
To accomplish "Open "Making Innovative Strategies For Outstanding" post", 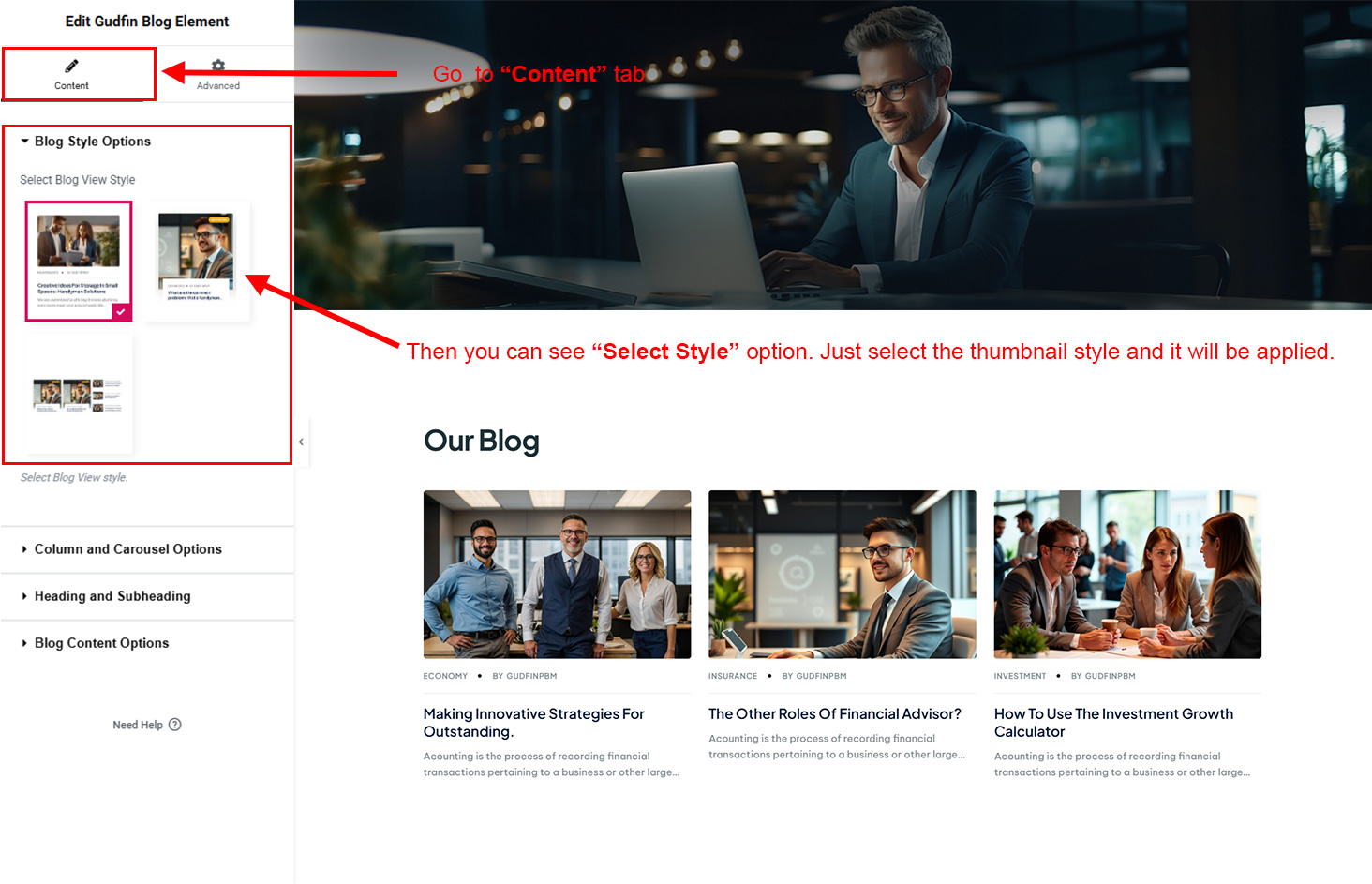I will pyautogui.click(x=533, y=723).
